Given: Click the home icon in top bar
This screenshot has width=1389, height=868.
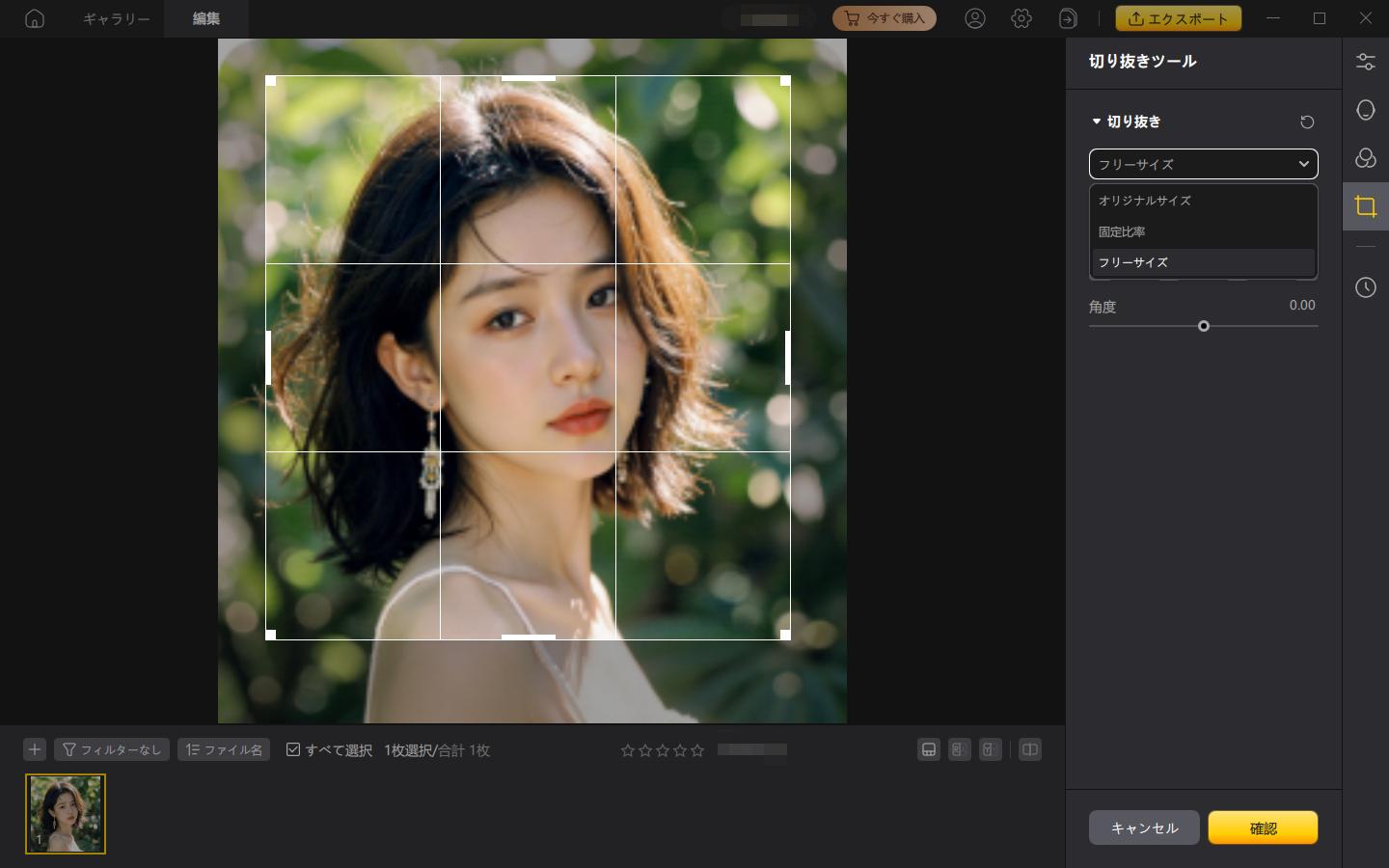Looking at the screenshot, I should pyautogui.click(x=35, y=18).
